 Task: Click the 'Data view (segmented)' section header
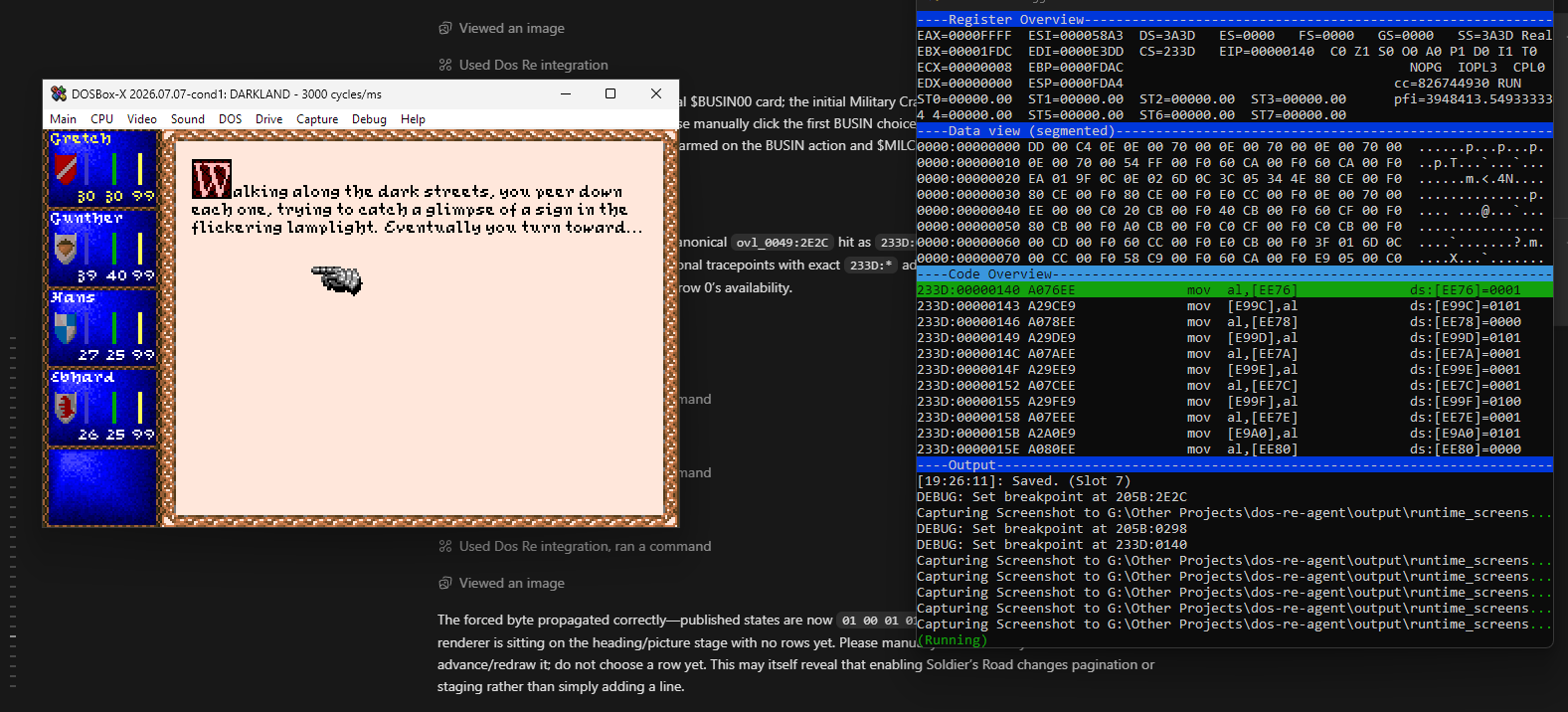point(1234,130)
